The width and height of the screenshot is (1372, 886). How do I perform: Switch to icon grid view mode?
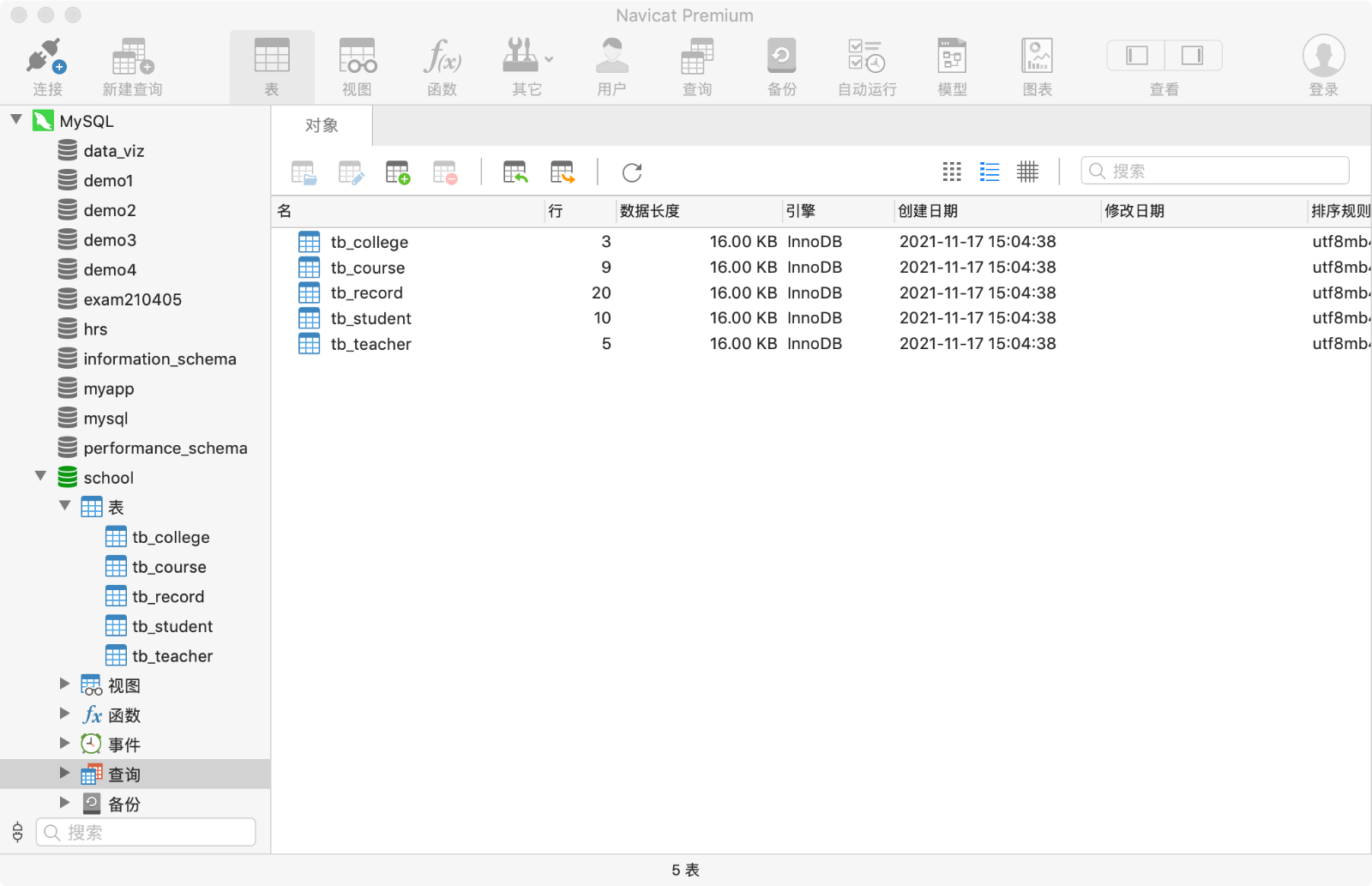(952, 172)
